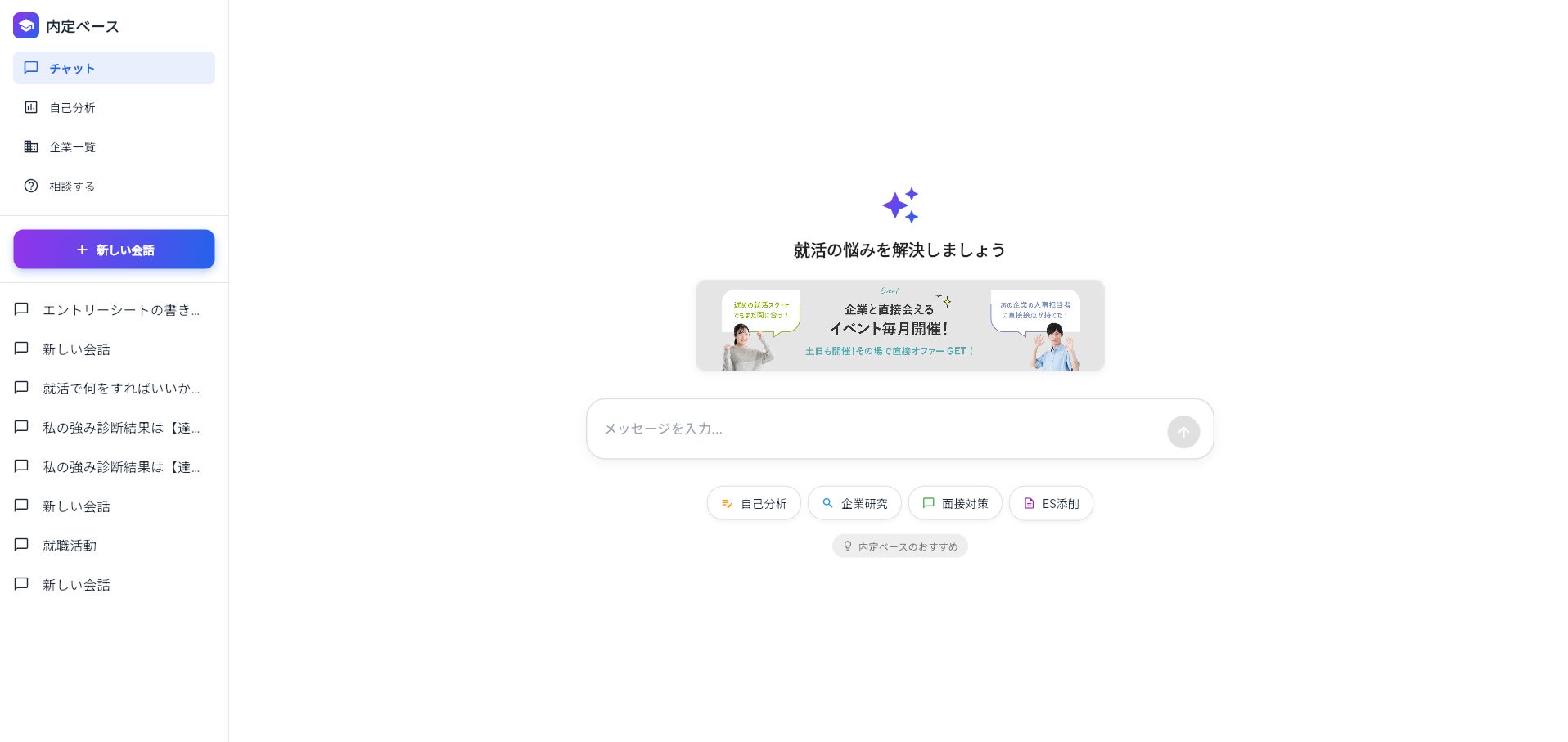Screen dimensions: 1568x742
Task: Click the sparkle stars icon above heading
Action: point(900,205)
